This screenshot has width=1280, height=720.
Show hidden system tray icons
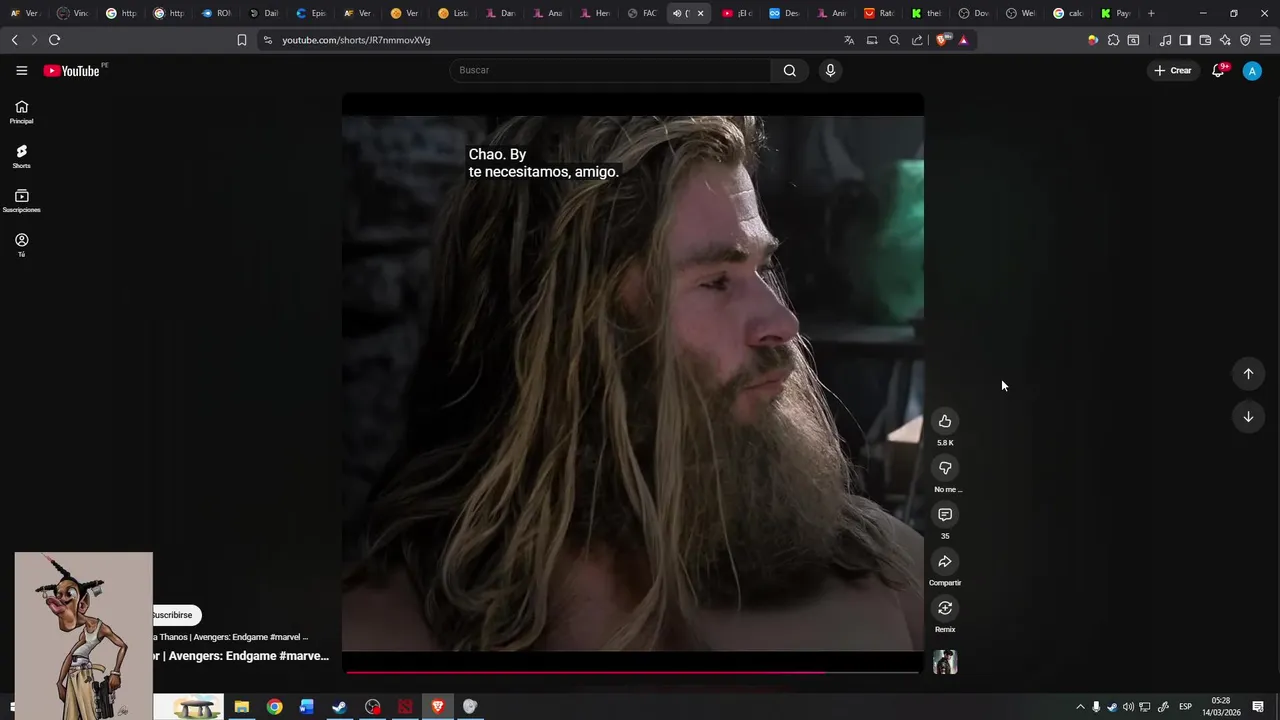[x=1080, y=707]
